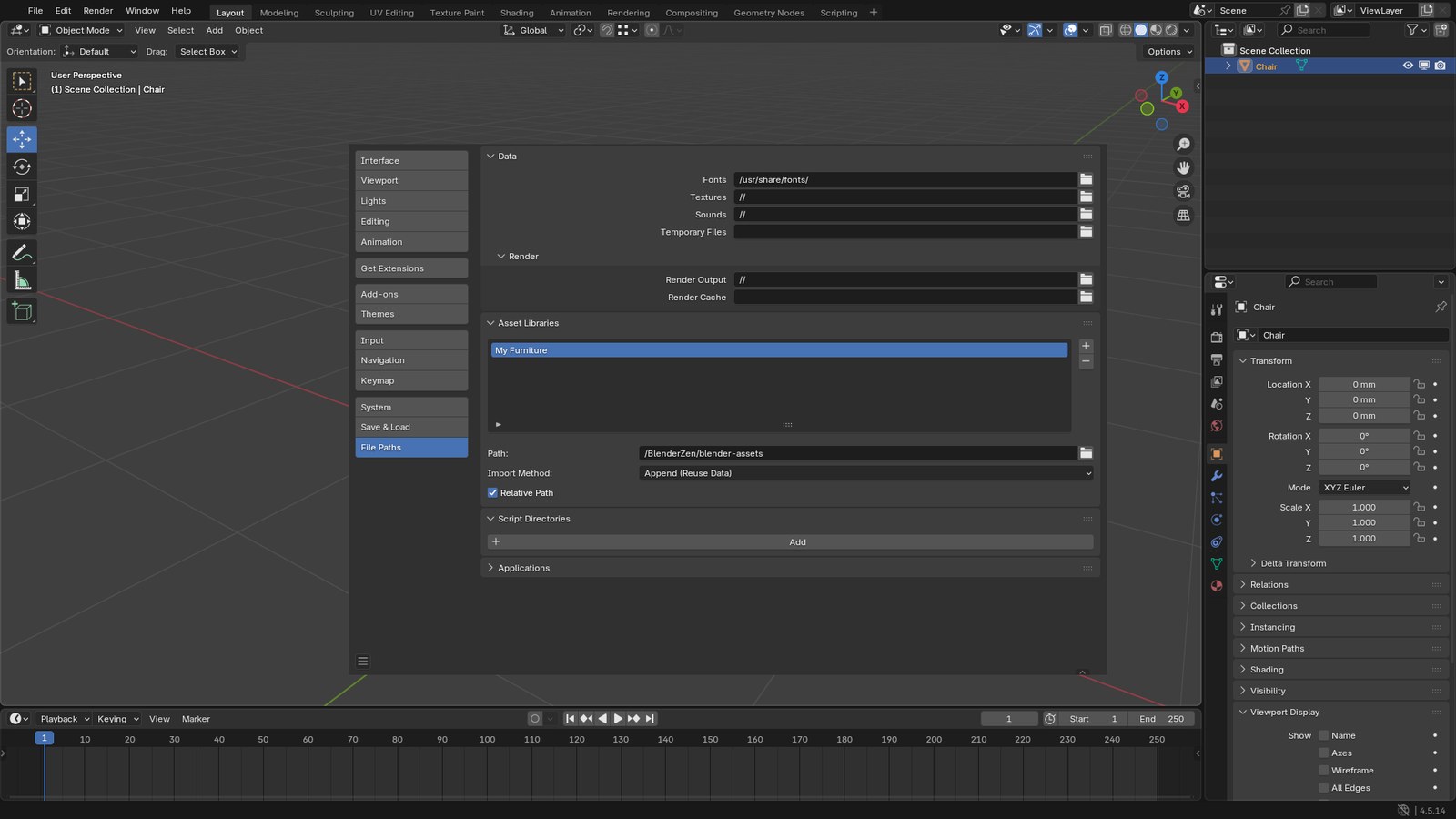Select the Measure tool
Viewport: 1456px width, 819px height.
click(22, 281)
